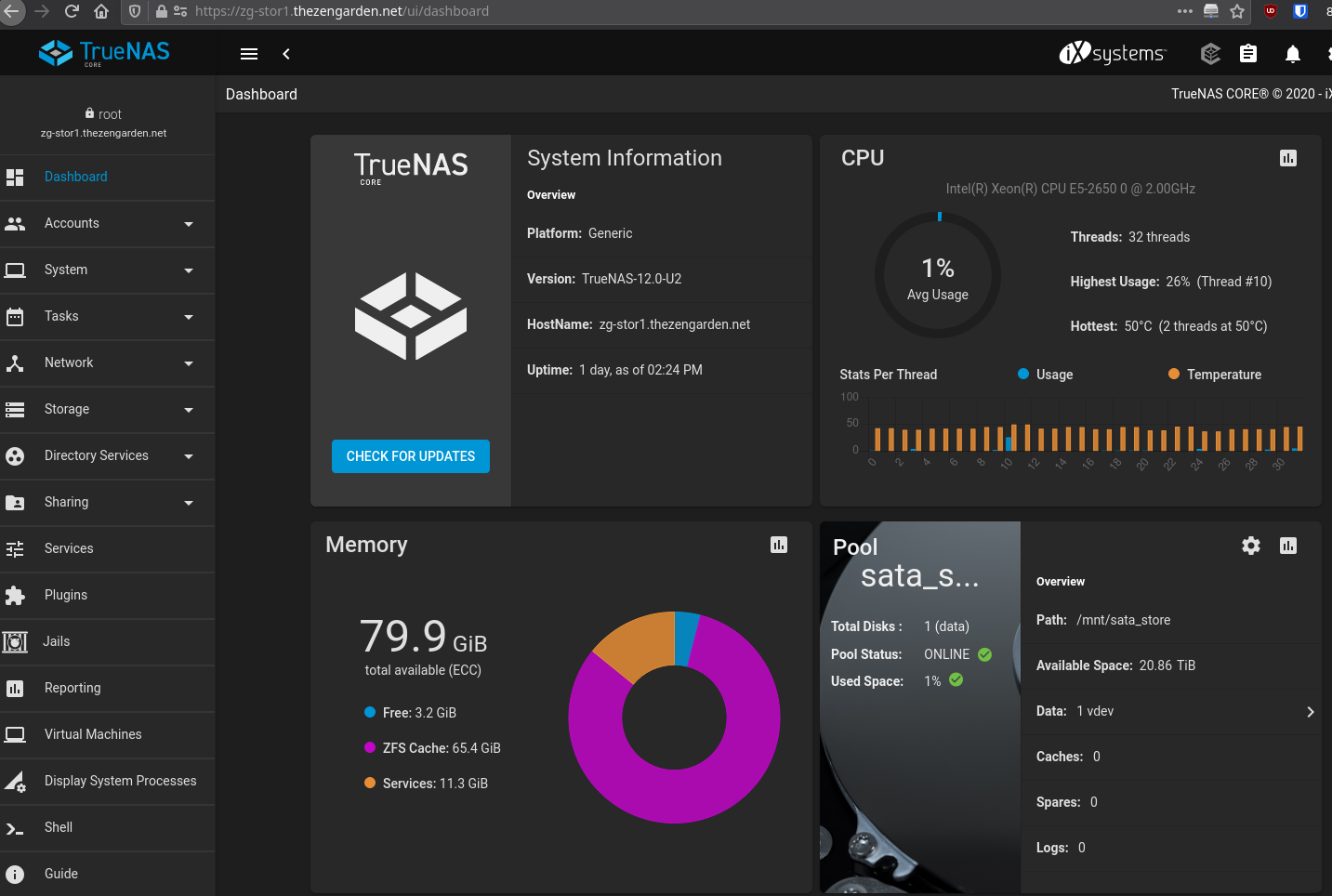The height and width of the screenshot is (896, 1332).
Task: Click the Jails icon
Action: (15, 641)
